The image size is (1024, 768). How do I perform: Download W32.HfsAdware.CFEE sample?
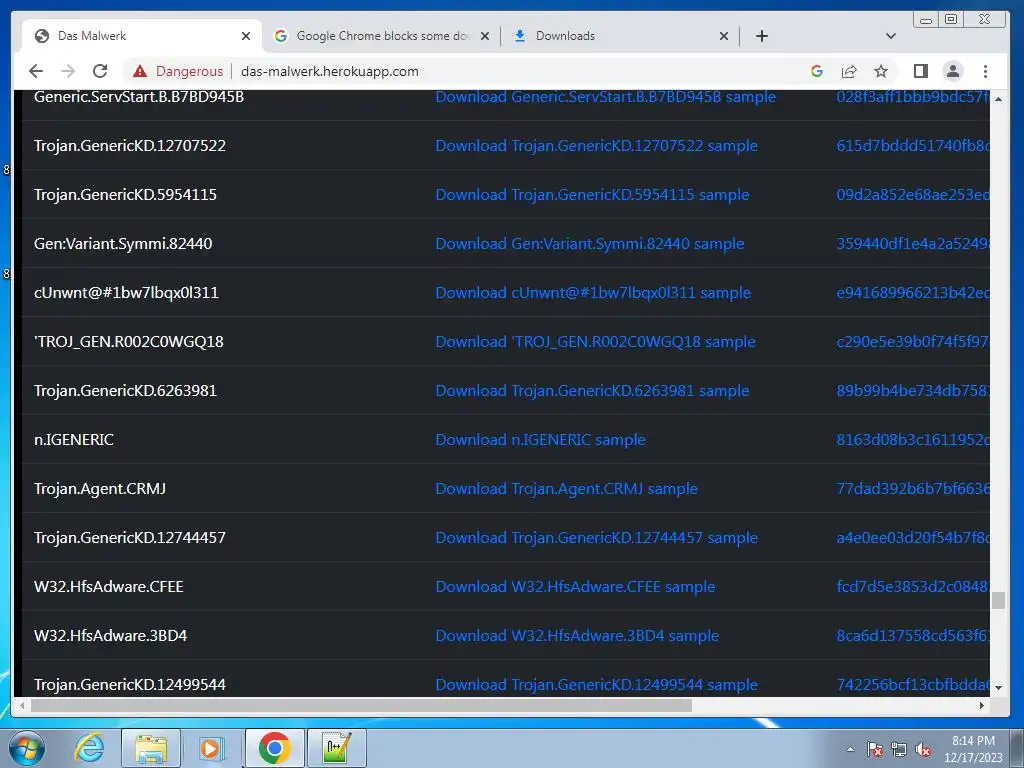575,586
